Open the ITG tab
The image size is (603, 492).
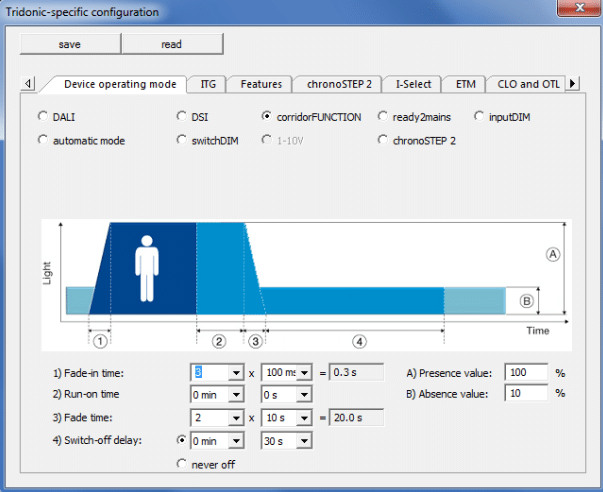pyautogui.click(x=208, y=84)
